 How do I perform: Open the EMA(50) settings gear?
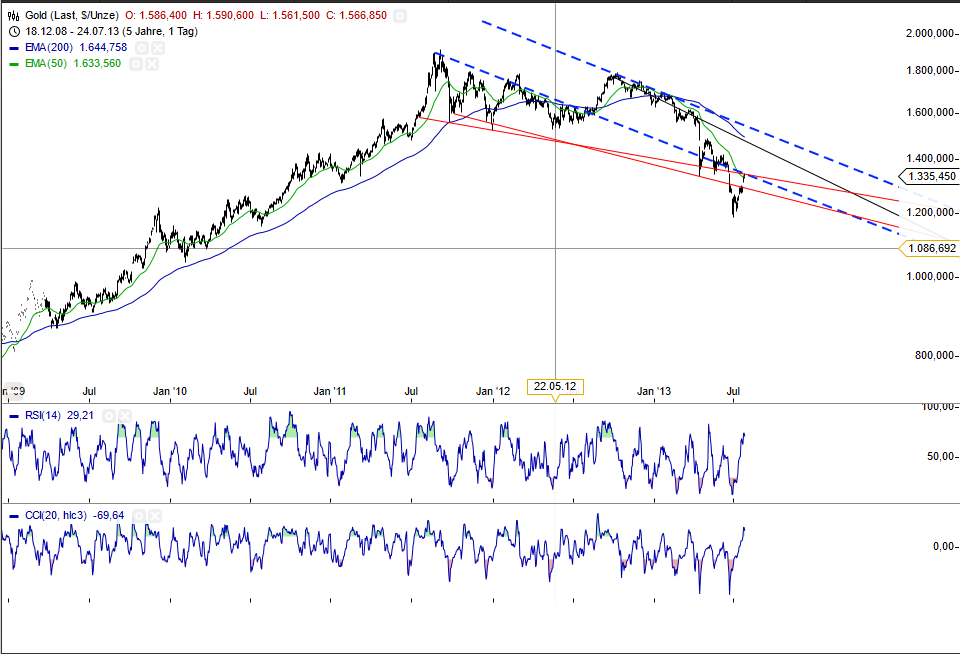click(136, 63)
